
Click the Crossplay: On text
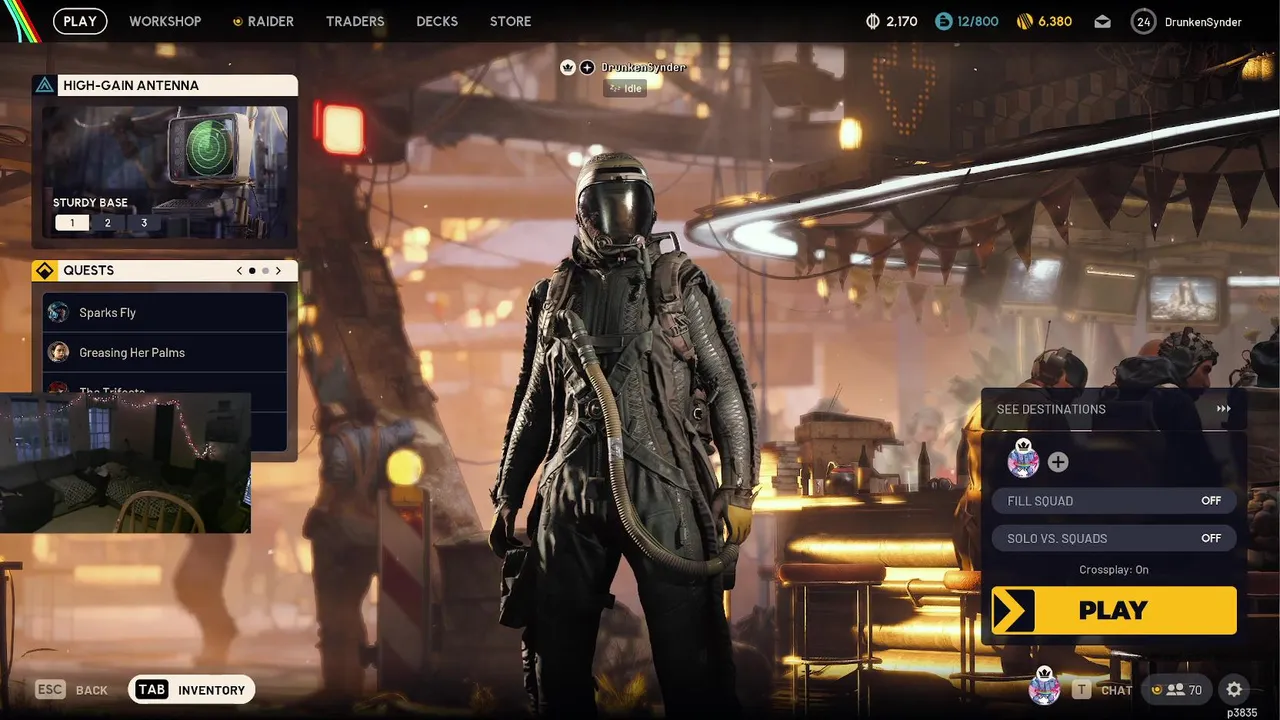[x=1114, y=570]
